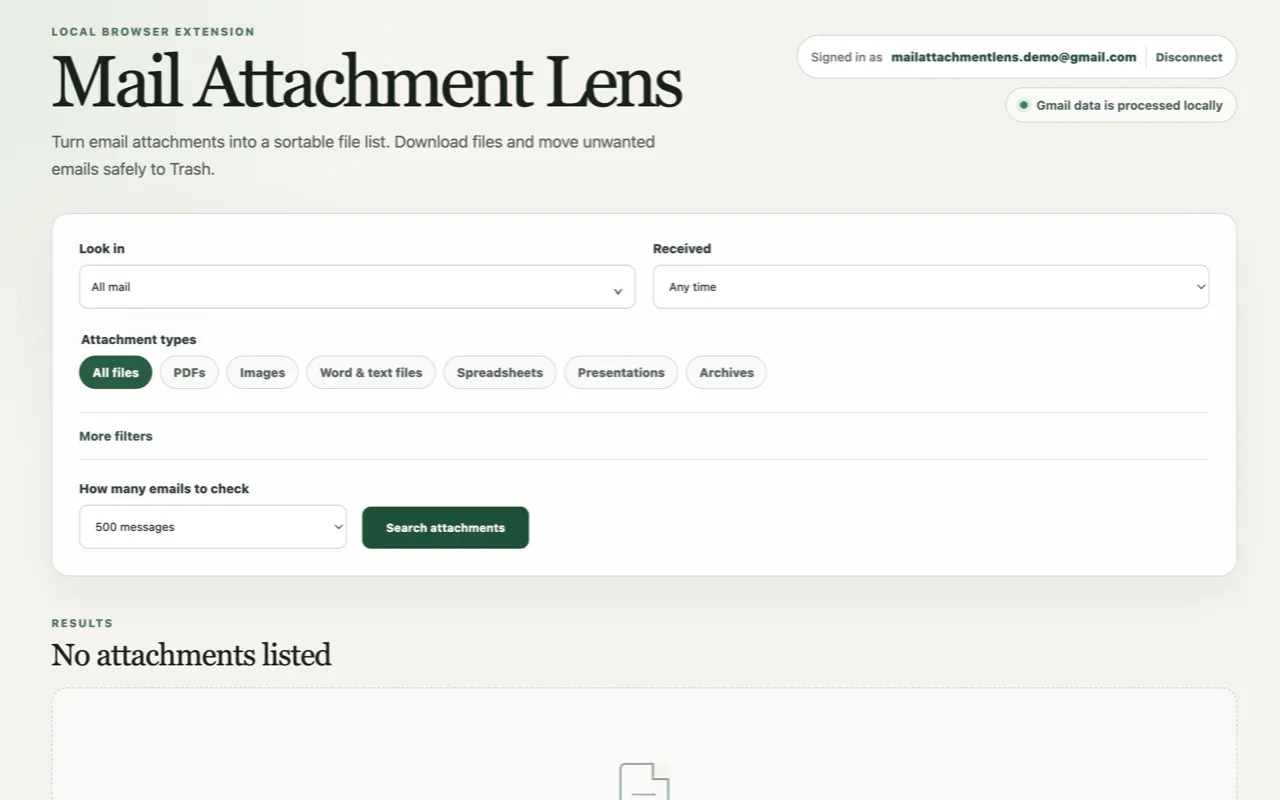Toggle the Presentations attachment filter

tap(621, 372)
